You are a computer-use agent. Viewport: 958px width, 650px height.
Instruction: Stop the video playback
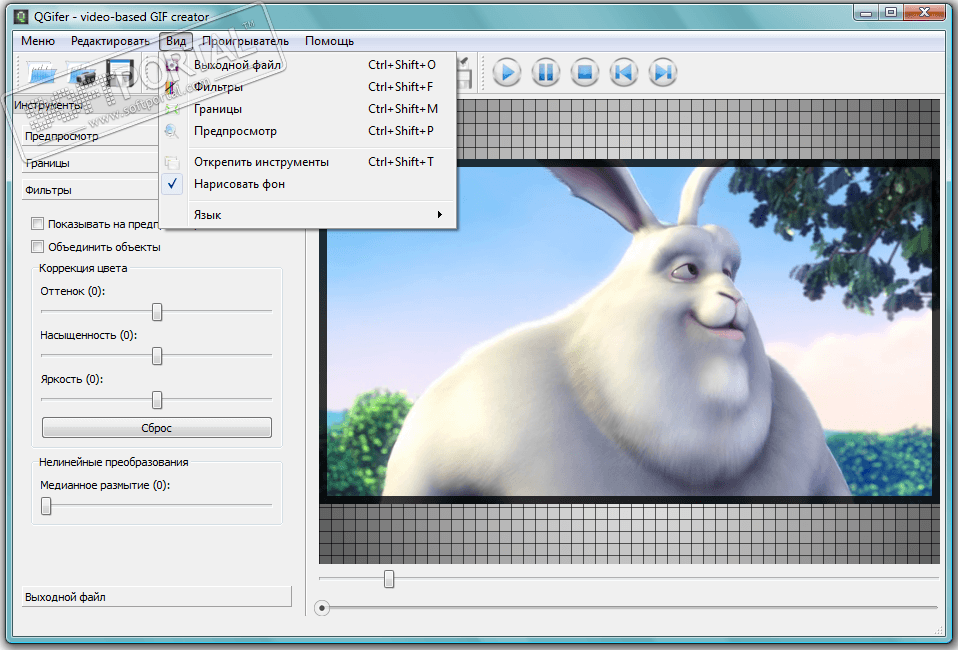585,72
